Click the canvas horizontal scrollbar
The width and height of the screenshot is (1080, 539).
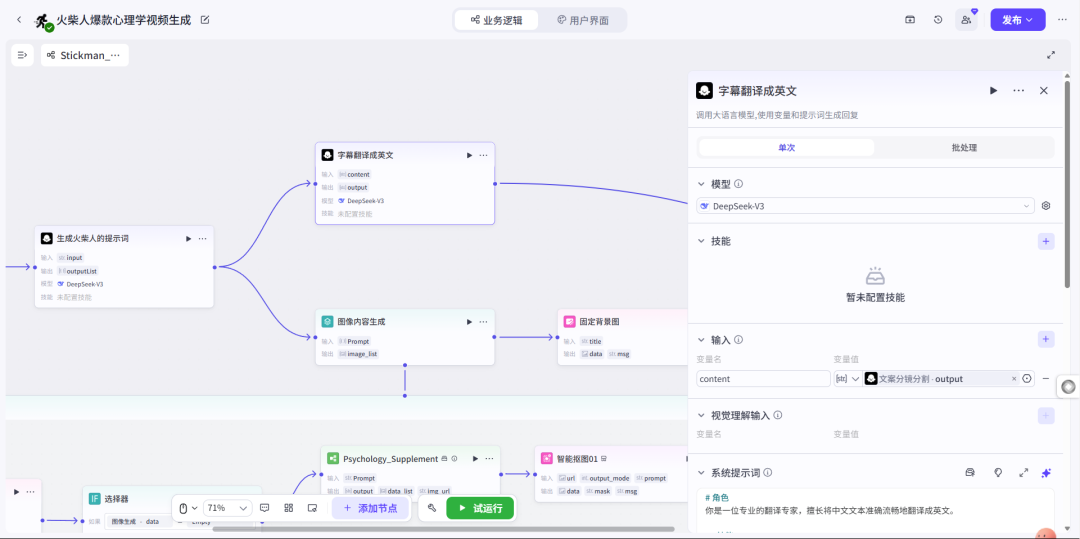443,529
